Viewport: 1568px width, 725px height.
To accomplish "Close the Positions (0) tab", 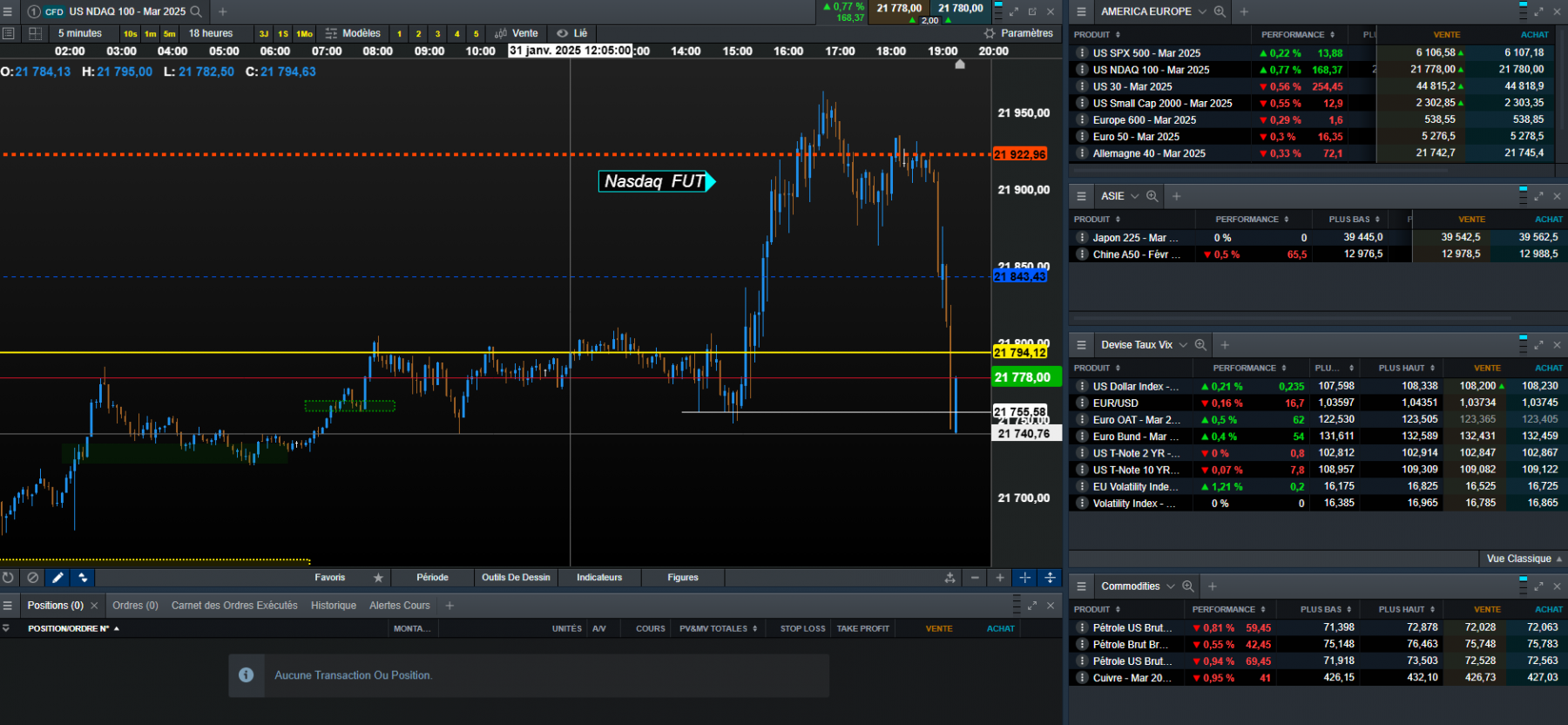I will pyautogui.click(x=94, y=606).
